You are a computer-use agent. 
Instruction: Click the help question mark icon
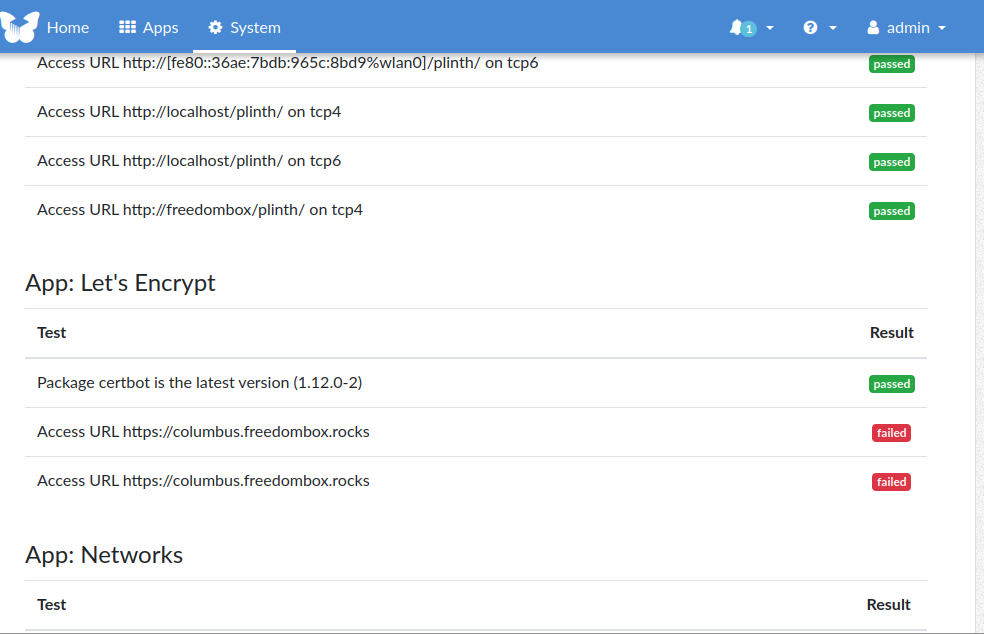810,28
